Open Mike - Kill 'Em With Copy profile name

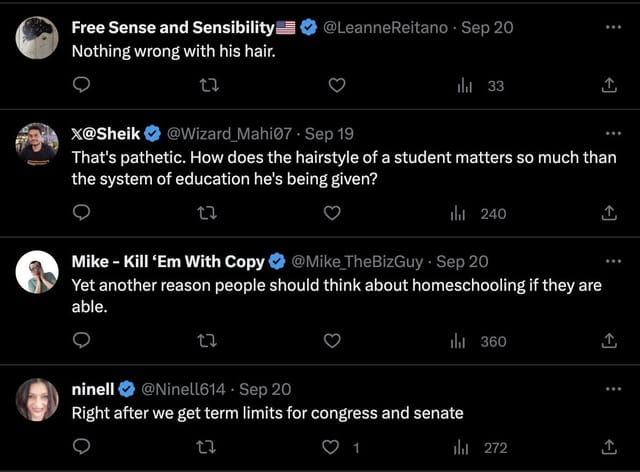click(168, 262)
